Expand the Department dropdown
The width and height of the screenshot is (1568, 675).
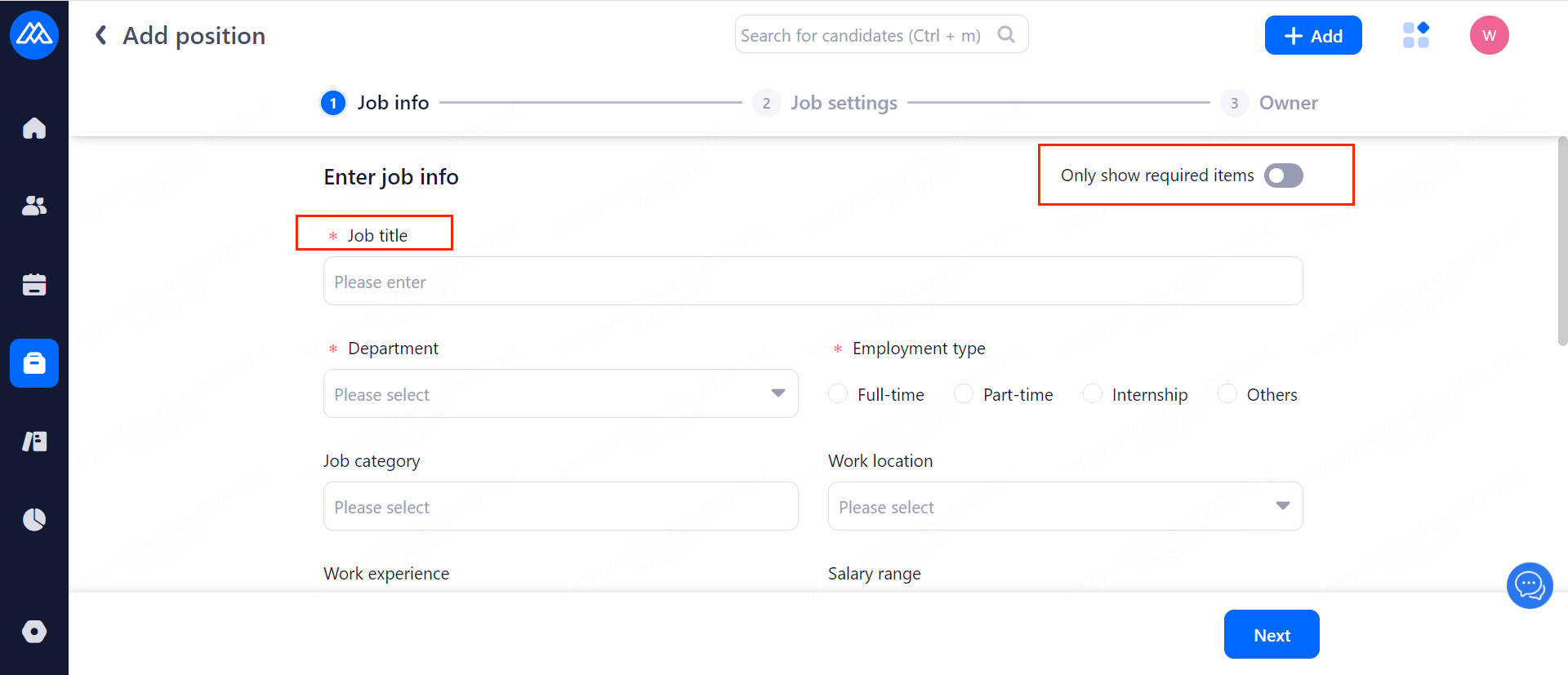tap(560, 393)
